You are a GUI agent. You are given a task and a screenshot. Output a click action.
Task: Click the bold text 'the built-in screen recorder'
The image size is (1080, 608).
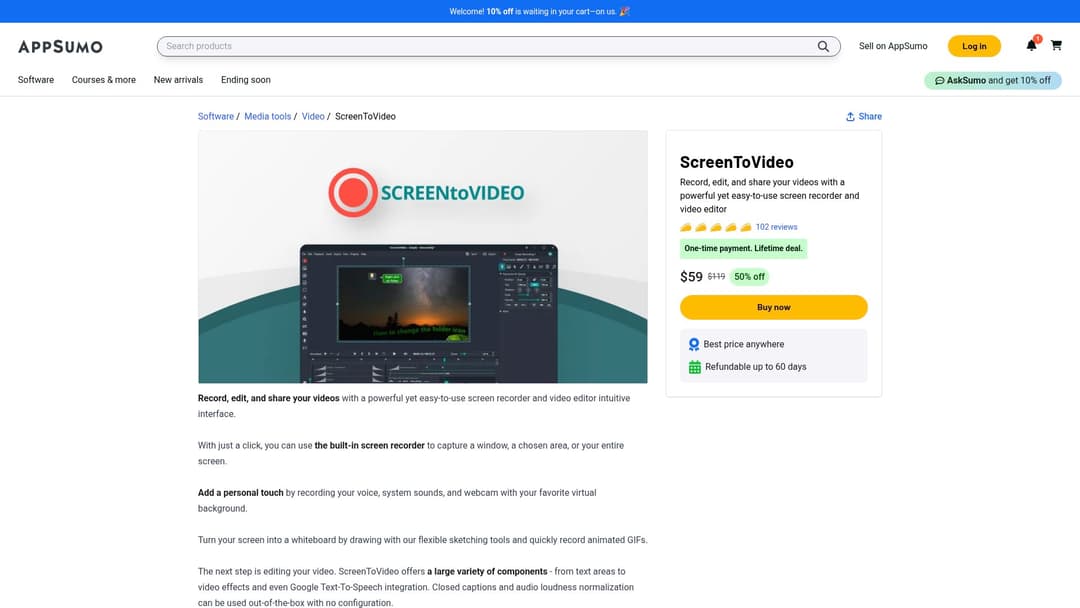click(369, 445)
